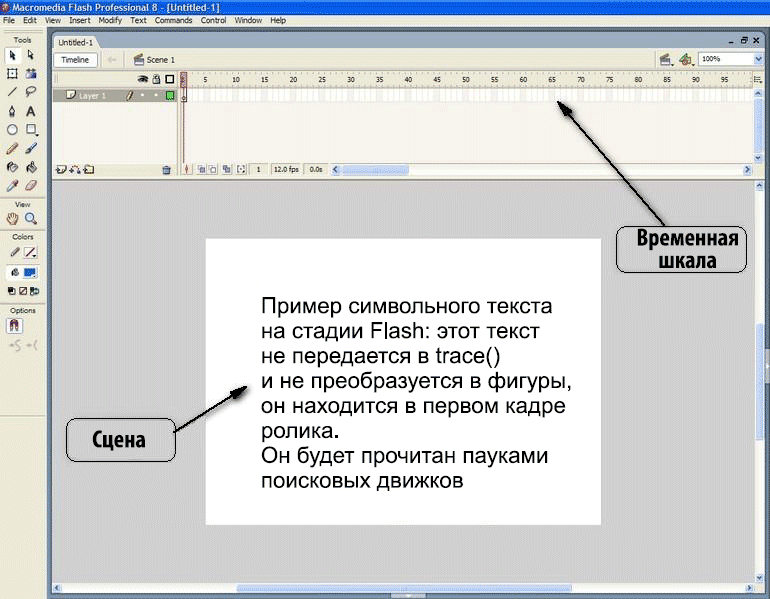Toggle lock all layers padlock icon
Image resolution: width=770 pixels, height=599 pixels.
tap(155, 79)
